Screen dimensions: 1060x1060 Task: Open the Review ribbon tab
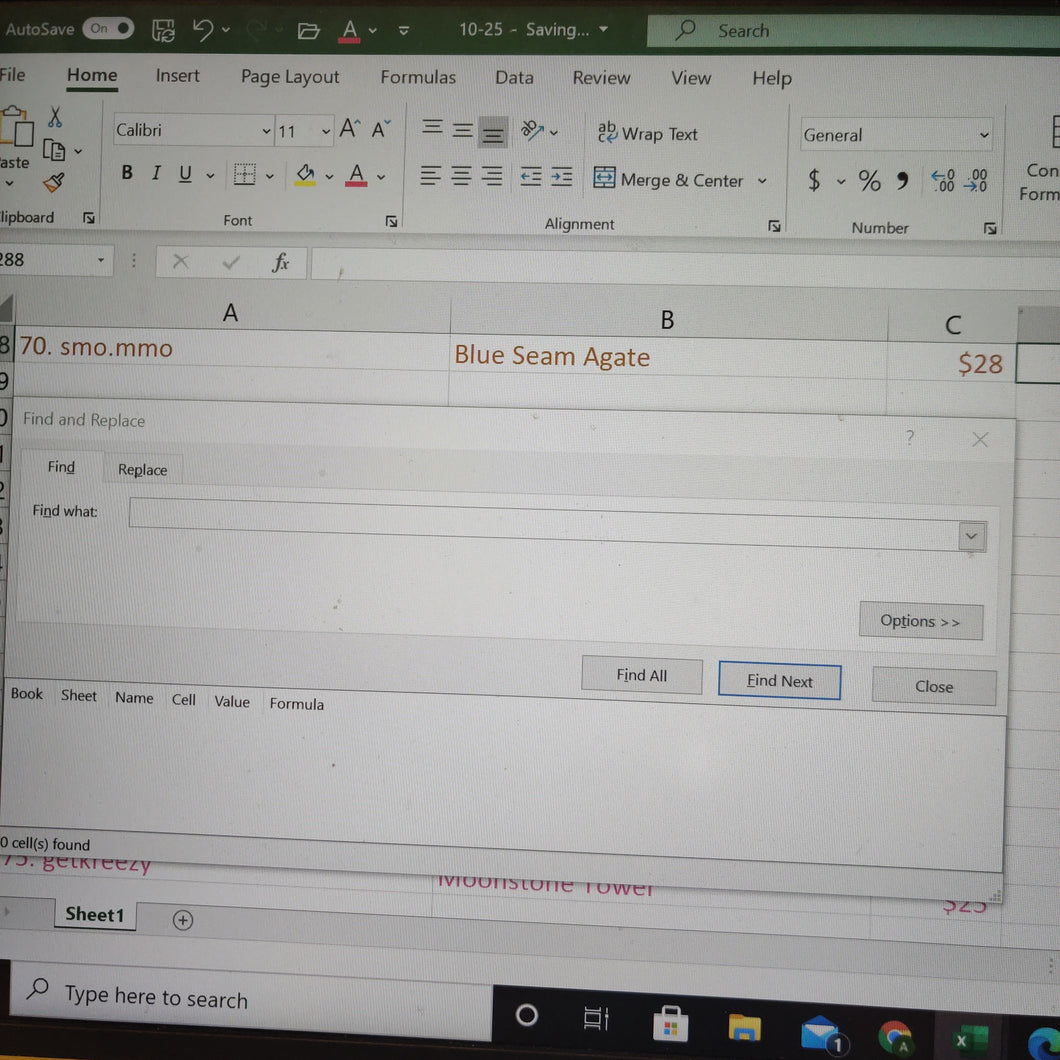pos(601,78)
